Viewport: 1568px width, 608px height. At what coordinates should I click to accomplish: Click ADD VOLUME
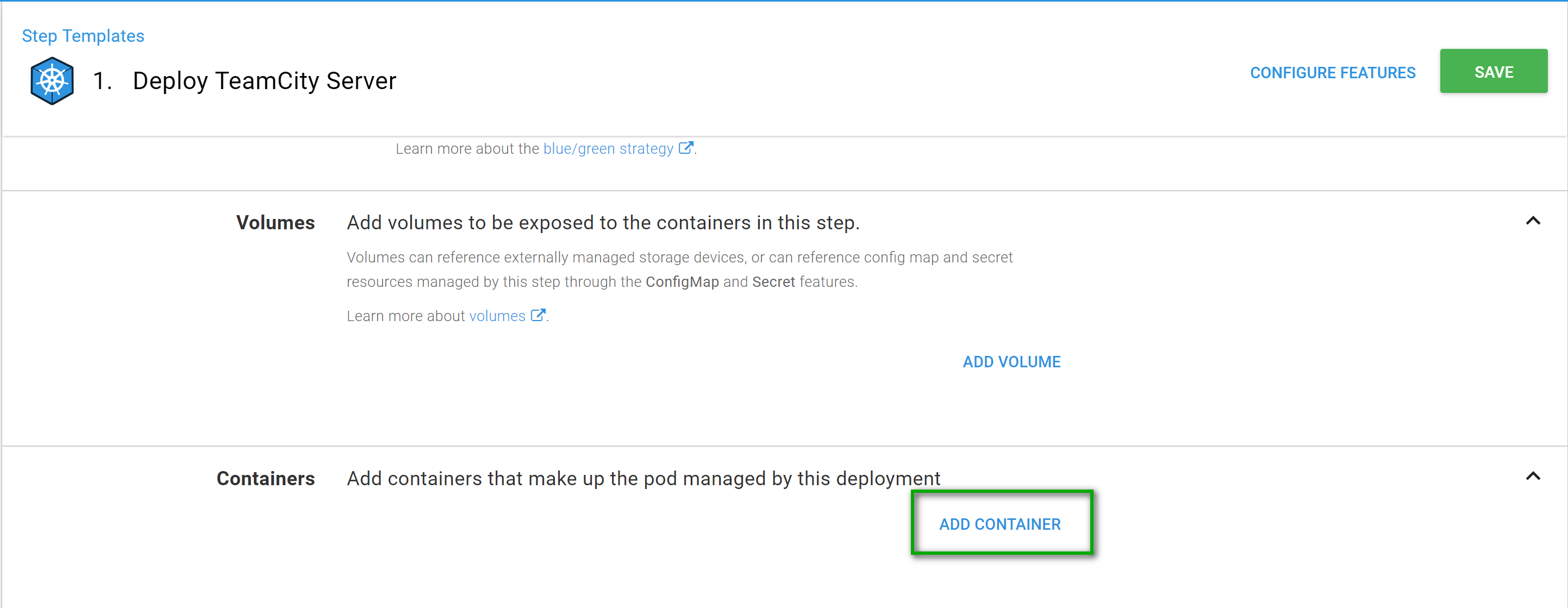1011,361
